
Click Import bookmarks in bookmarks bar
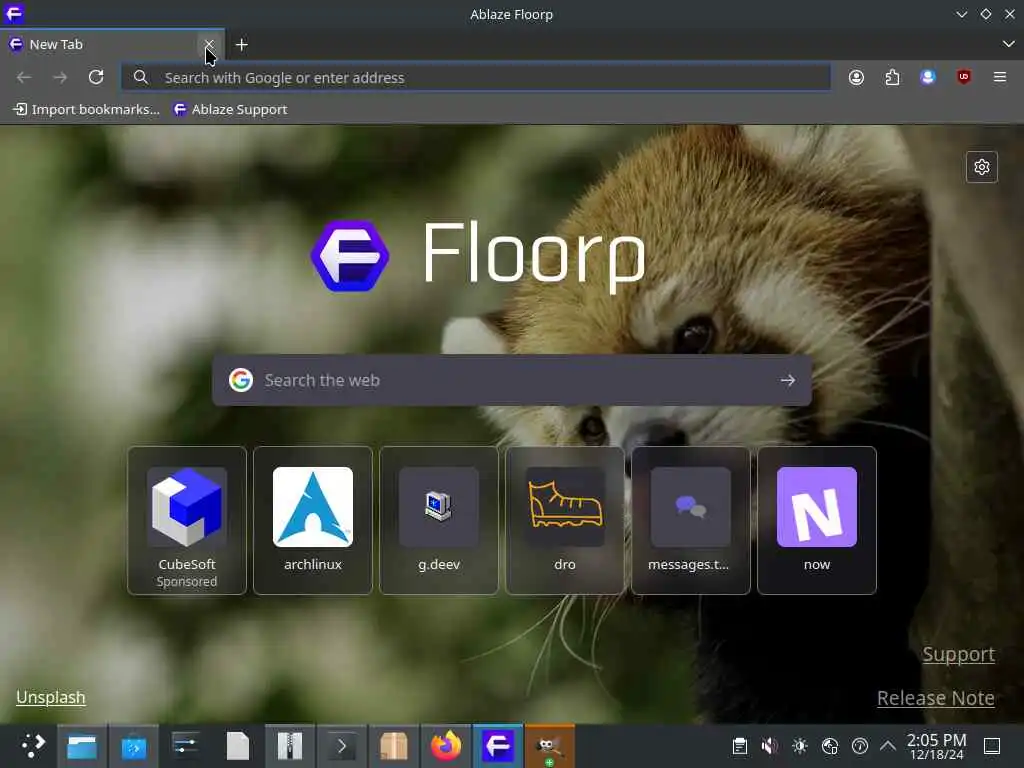point(87,110)
